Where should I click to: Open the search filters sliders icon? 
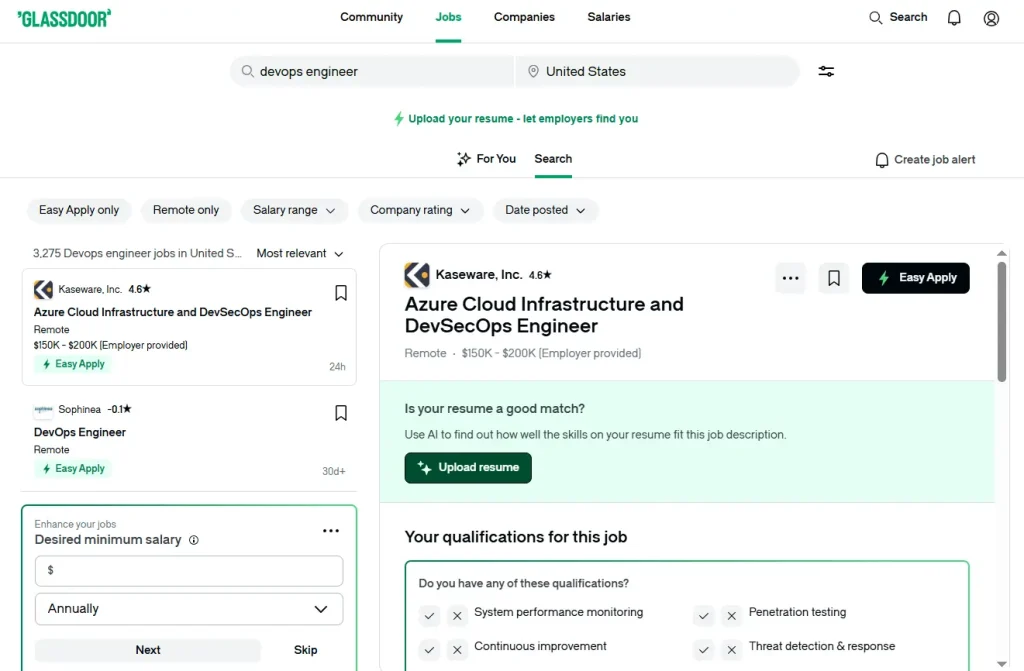tap(826, 71)
